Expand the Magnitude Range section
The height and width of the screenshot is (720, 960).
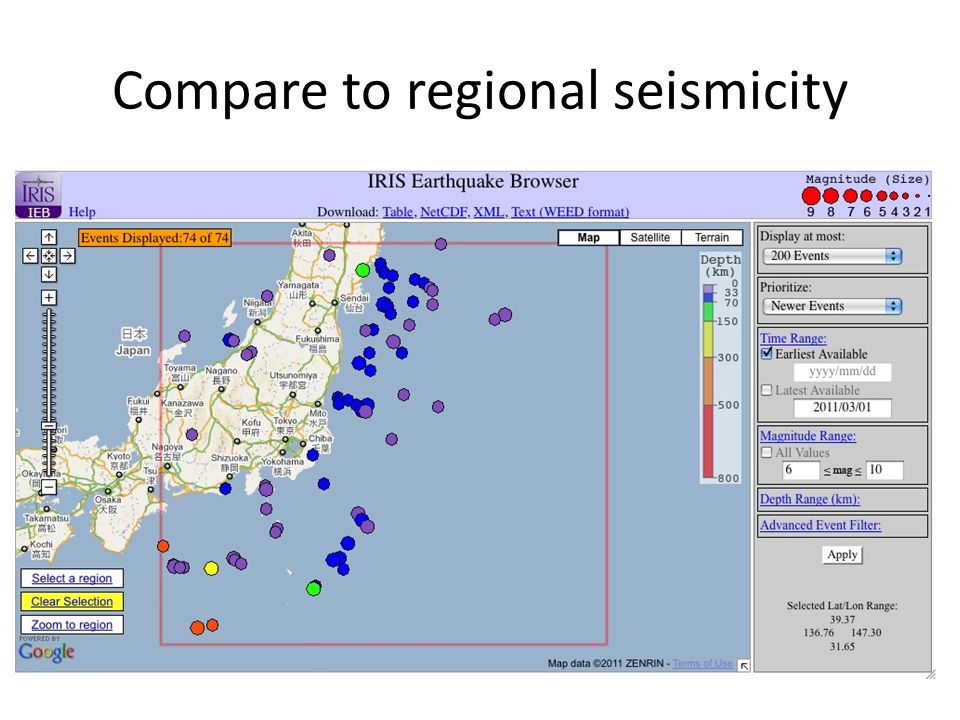[808, 436]
